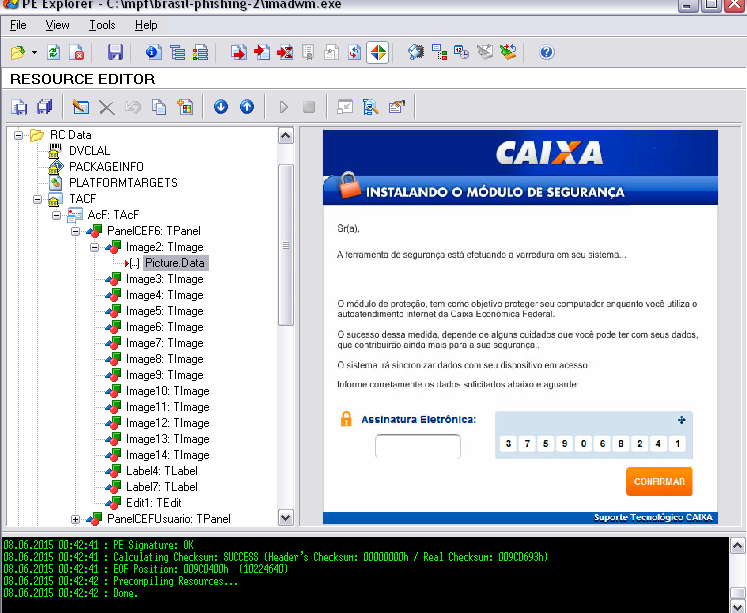The width and height of the screenshot is (747, 613).
Task: Open Help via the blue question mark
Action: 546,52
